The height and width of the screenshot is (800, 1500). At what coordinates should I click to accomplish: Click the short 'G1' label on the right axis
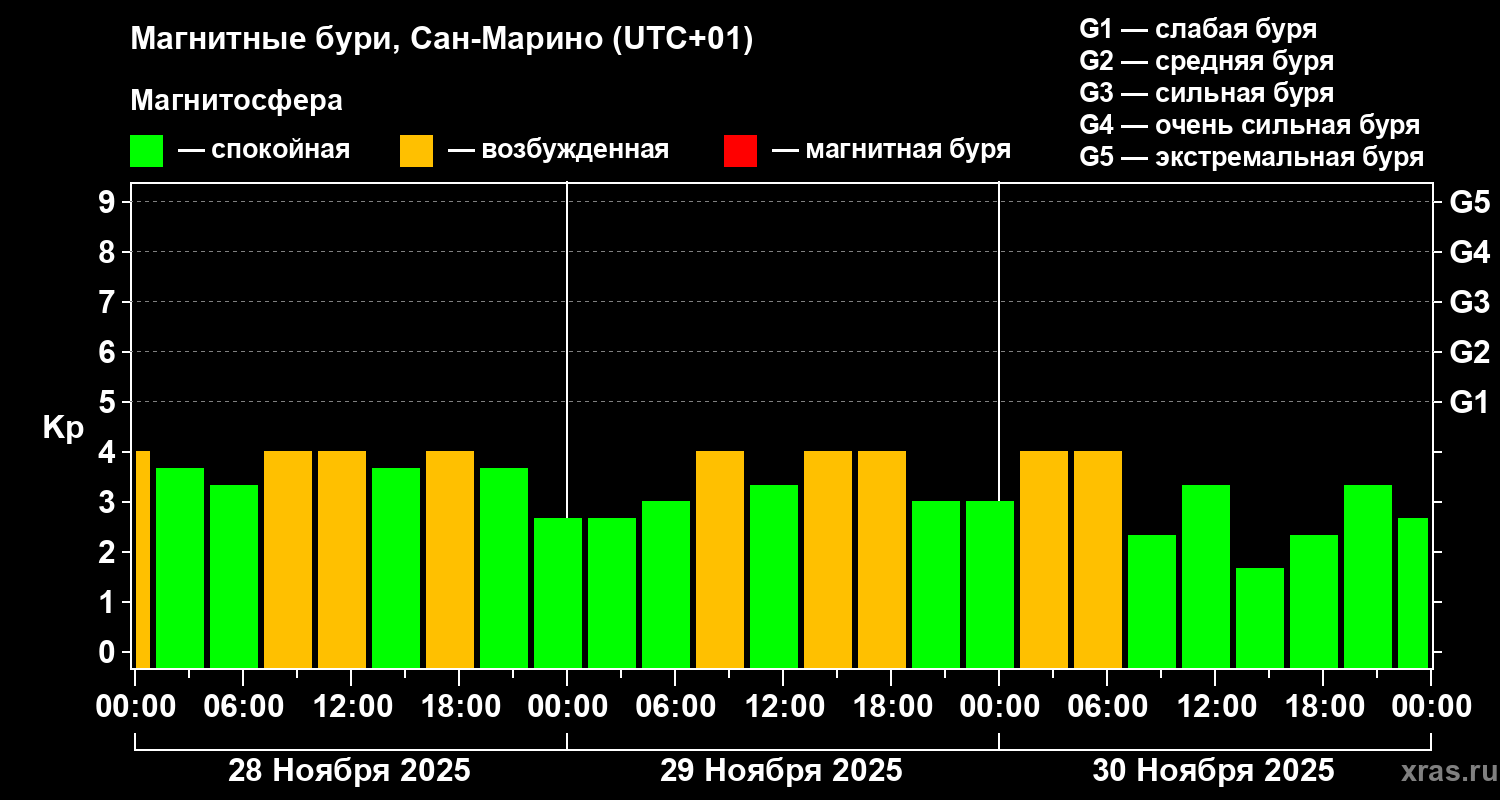pos(1470,402)
